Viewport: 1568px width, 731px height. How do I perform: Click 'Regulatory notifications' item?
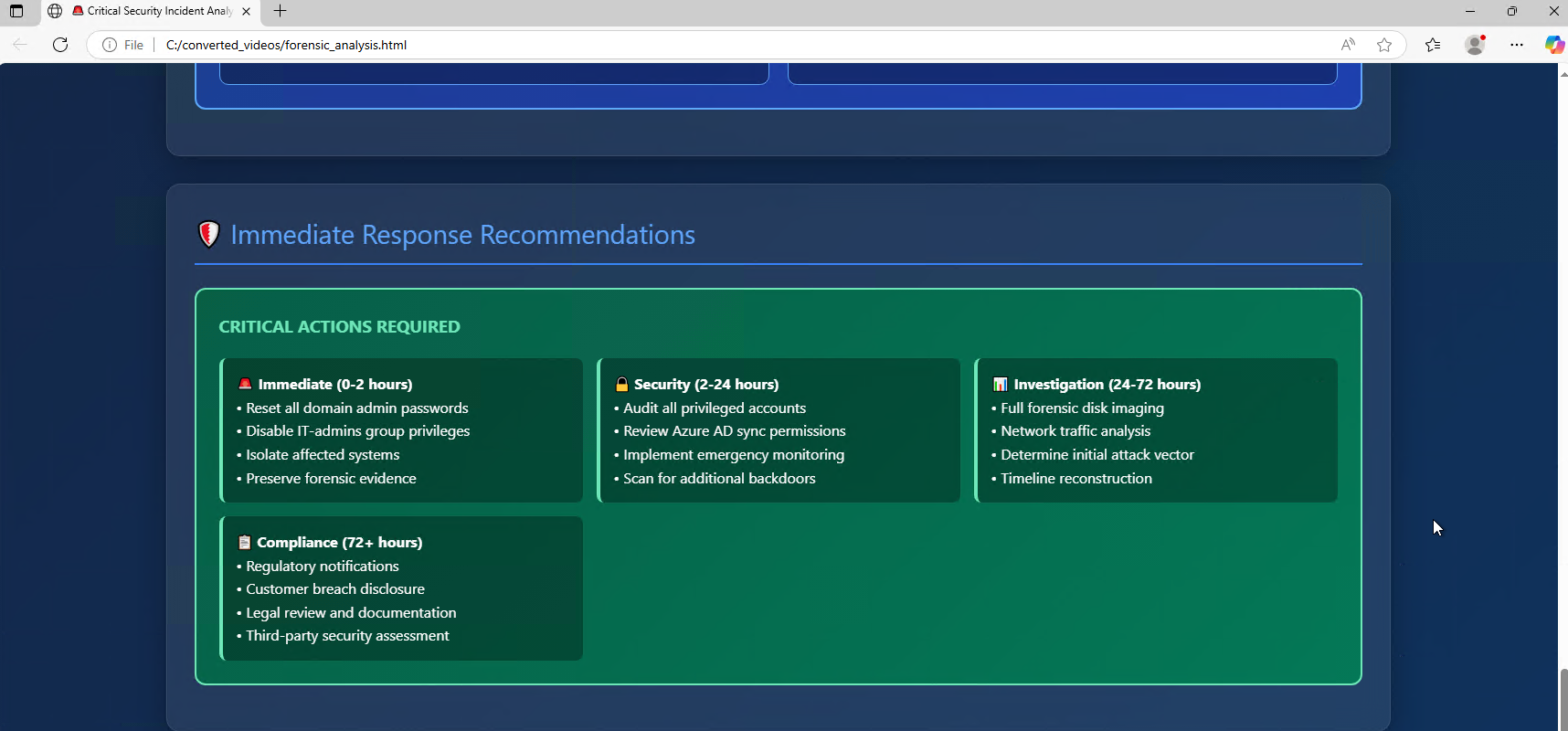pyautogui.click(x=323, y=567)
